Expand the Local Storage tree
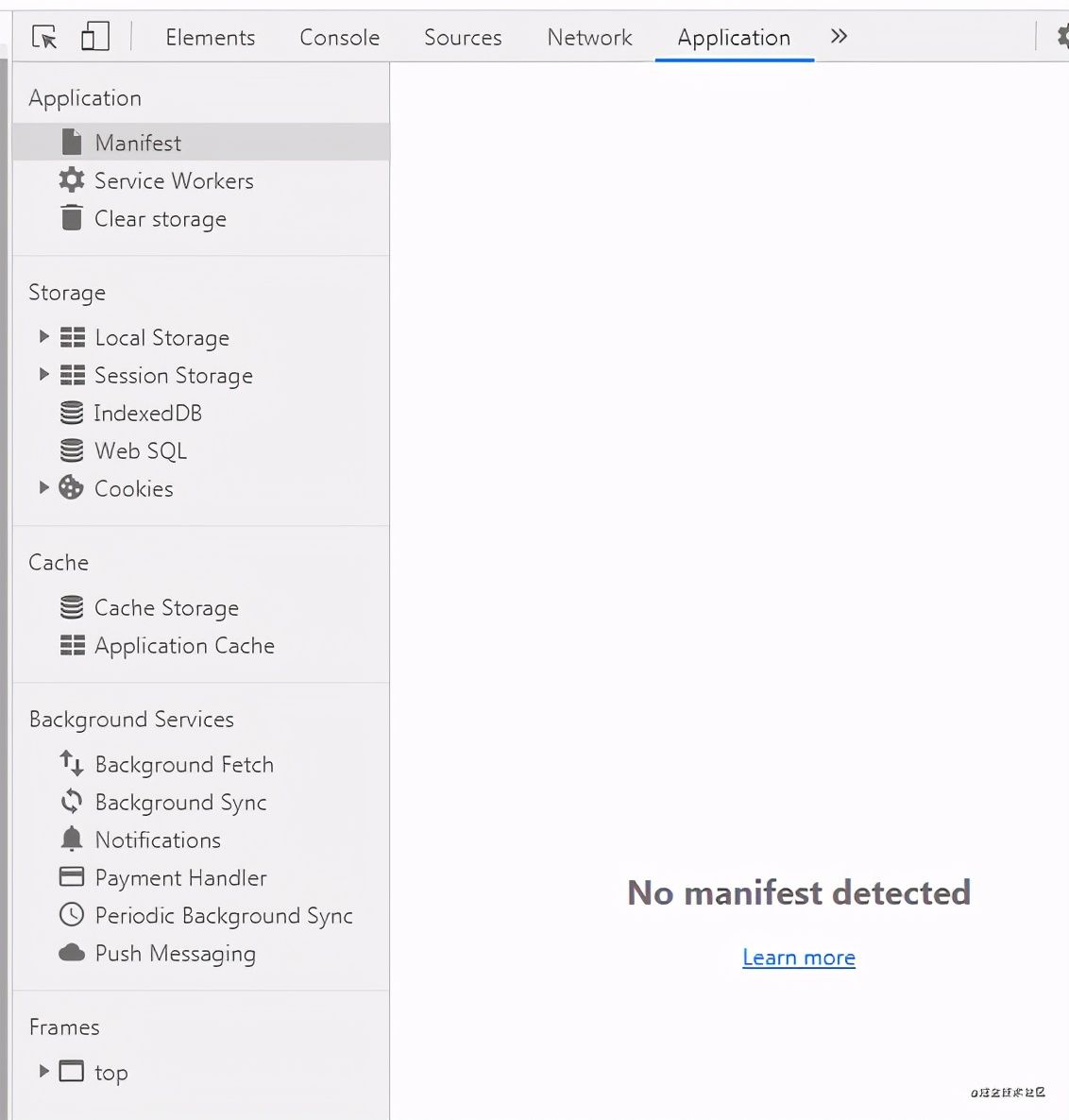1069x1120 pixels. 43,336
